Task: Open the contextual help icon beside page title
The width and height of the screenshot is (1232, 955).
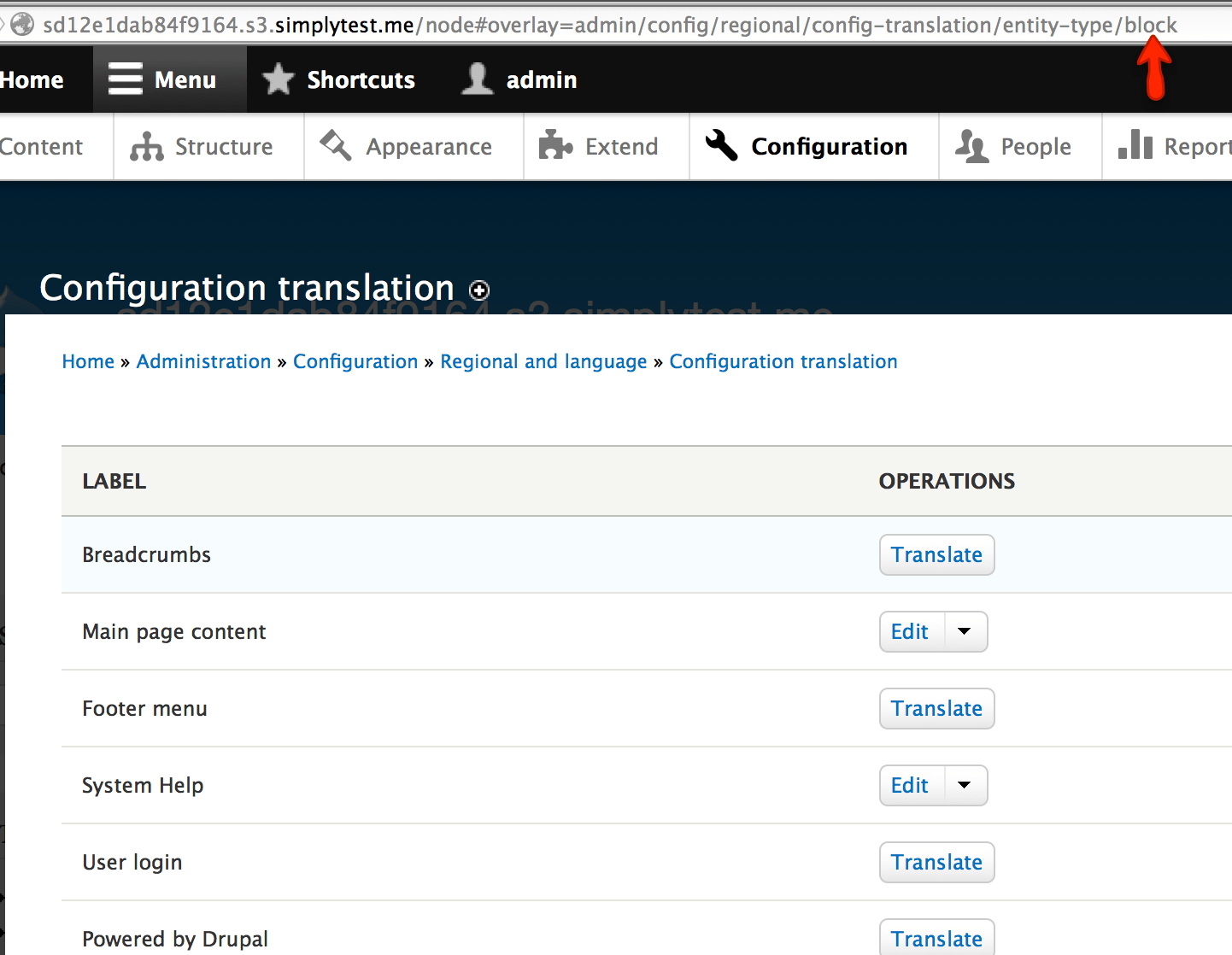Action: point(479,291)
